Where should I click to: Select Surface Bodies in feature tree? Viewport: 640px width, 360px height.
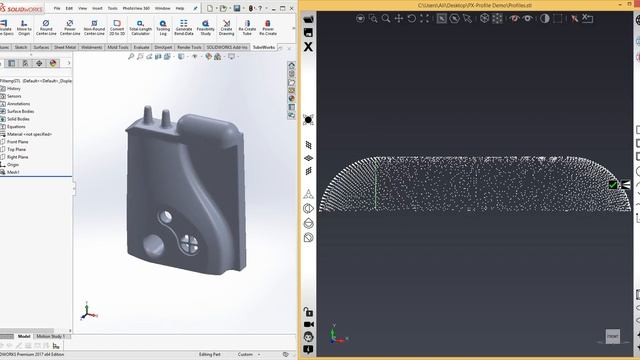[20, 111]
